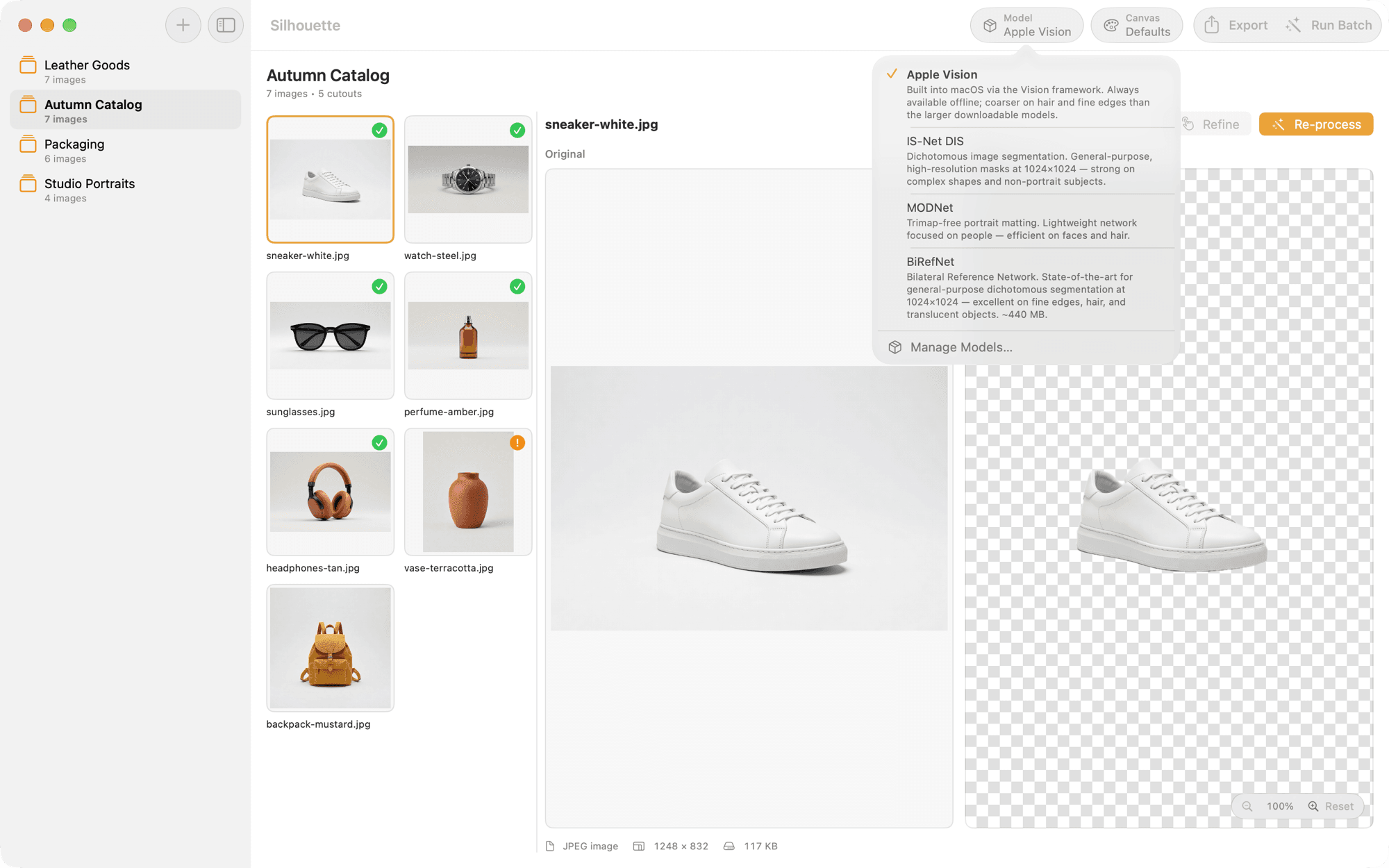The image size is (1389, 868).
Task: Click the image dimensions icon
Action: click(639, 846)
